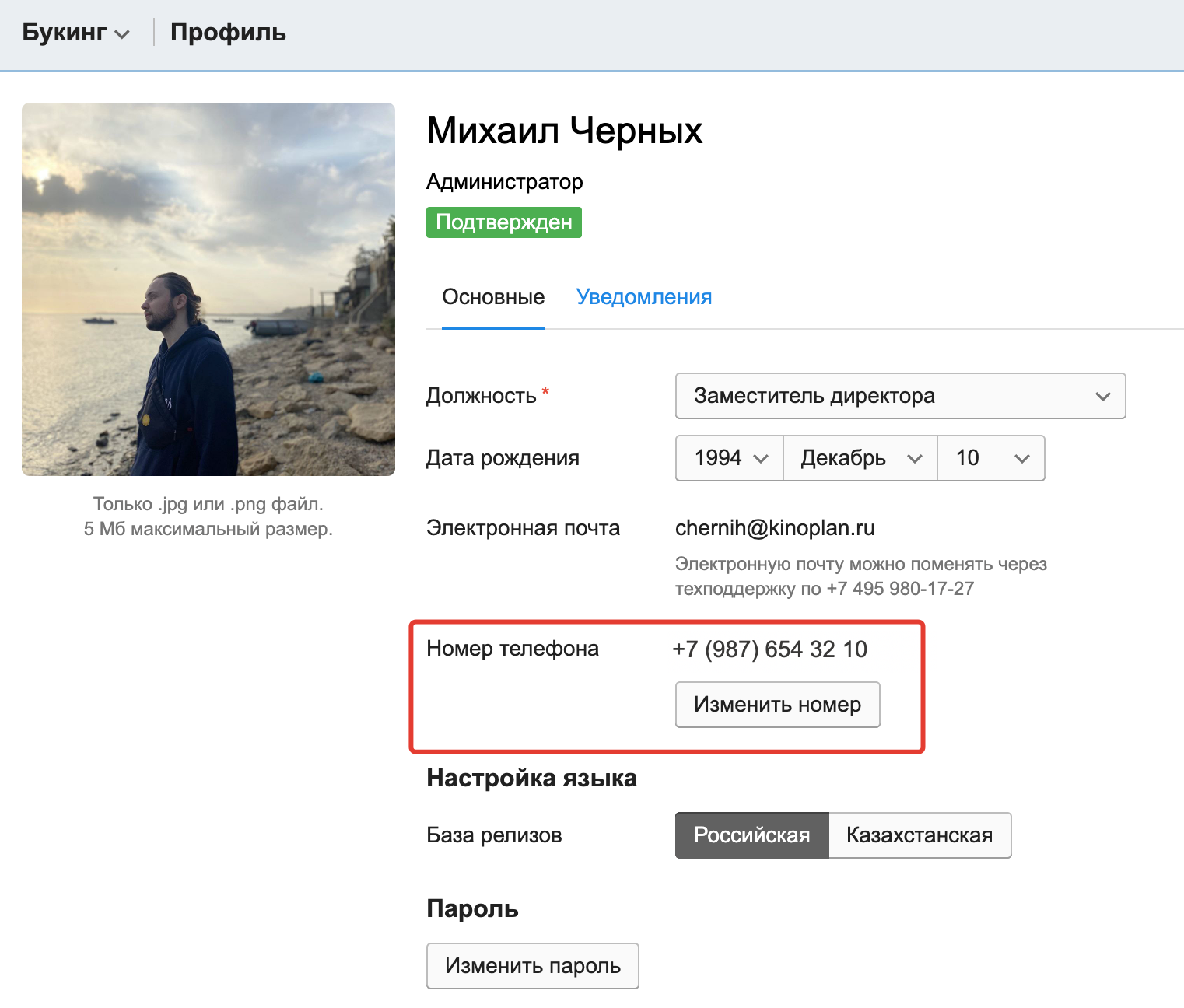Click the Настройка языка heading

click(x=532, y=778)
